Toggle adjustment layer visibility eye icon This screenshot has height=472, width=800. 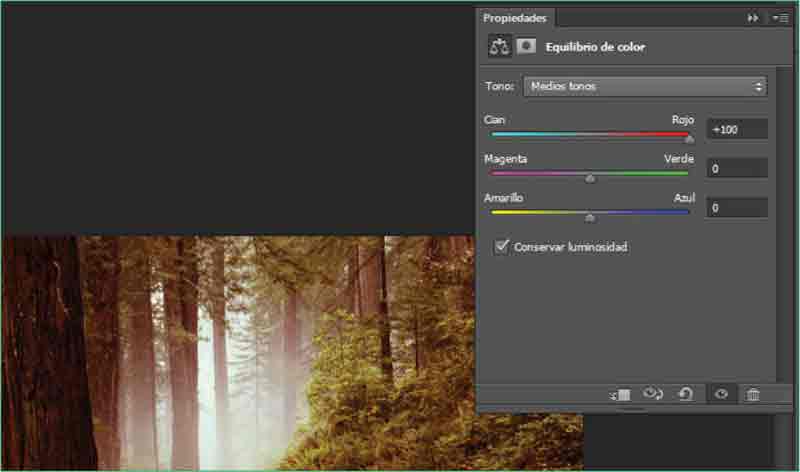tap(719, 395)
